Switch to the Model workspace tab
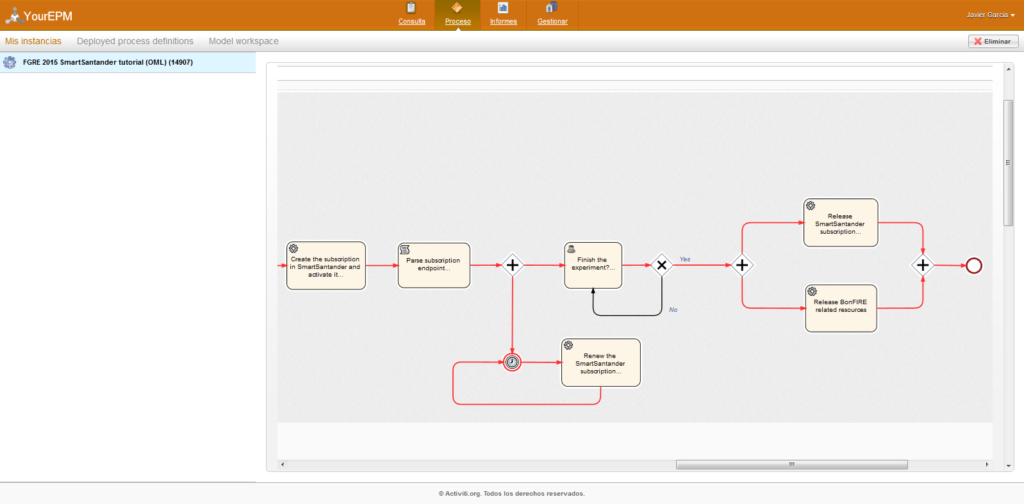1024x504 pixels. tap(244, 41)
